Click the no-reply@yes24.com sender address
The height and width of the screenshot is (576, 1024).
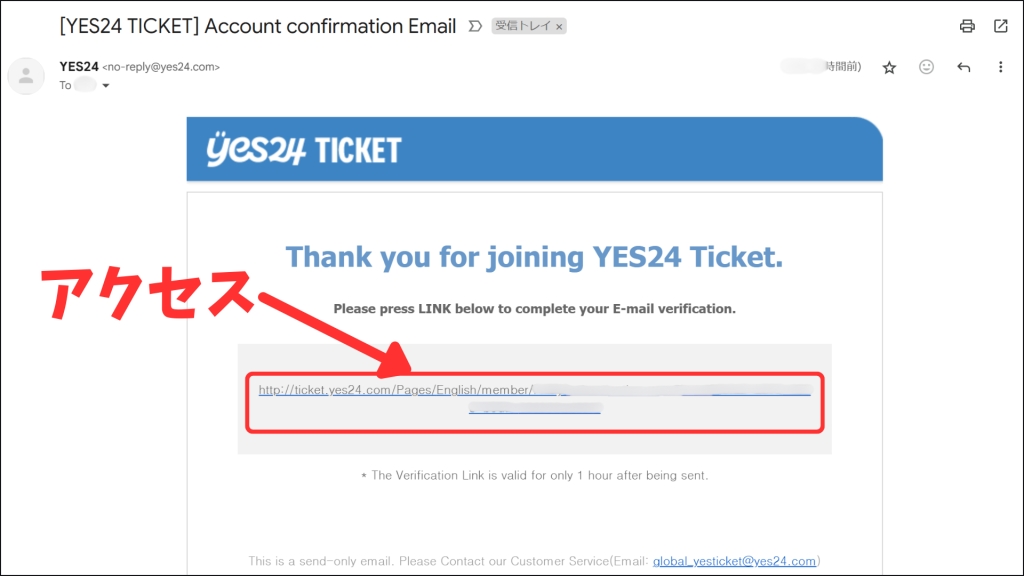point(161,67)
